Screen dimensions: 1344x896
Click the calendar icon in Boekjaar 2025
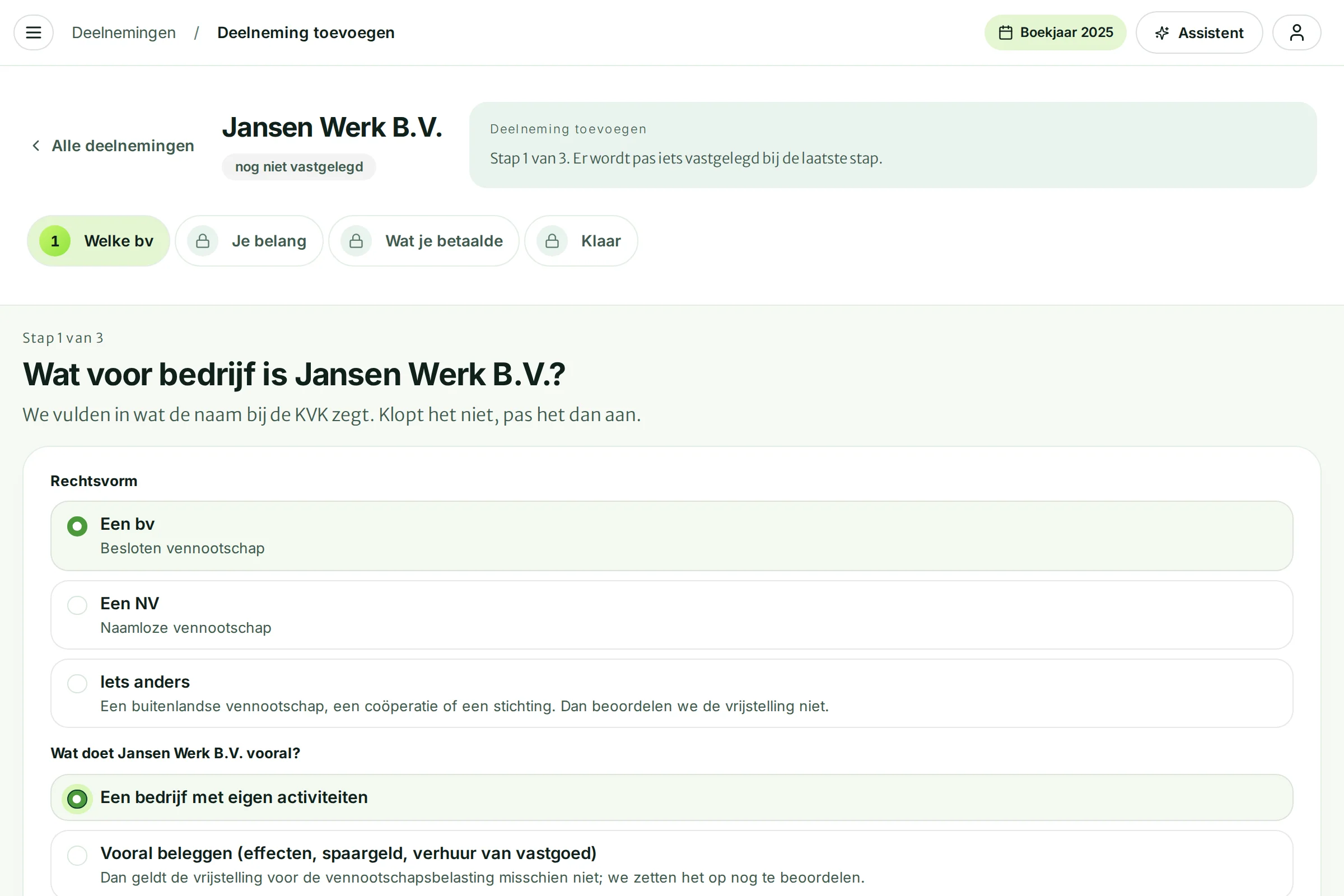click(1006, 32)
